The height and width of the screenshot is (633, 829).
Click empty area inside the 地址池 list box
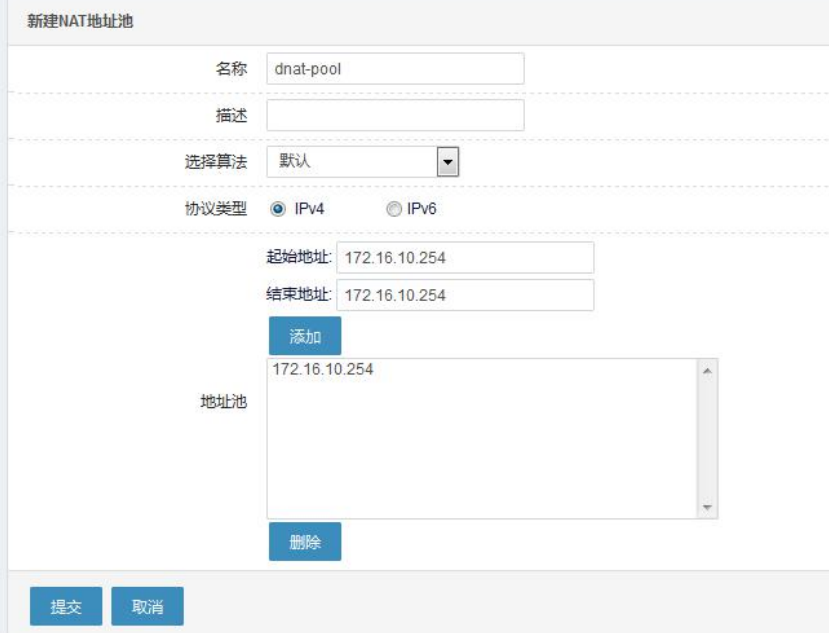pos(482,449)
